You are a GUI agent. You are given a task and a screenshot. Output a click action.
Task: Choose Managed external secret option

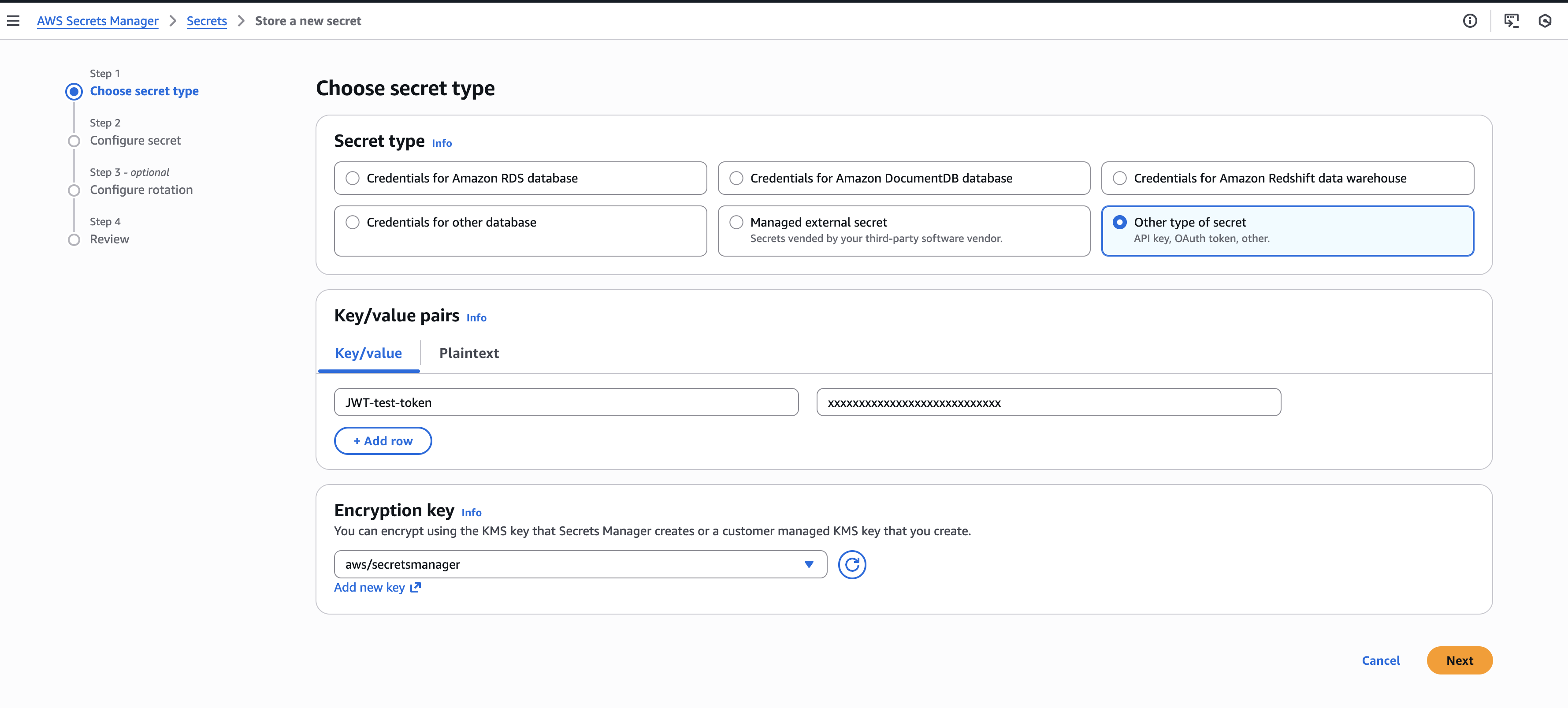tap(736, 222)
